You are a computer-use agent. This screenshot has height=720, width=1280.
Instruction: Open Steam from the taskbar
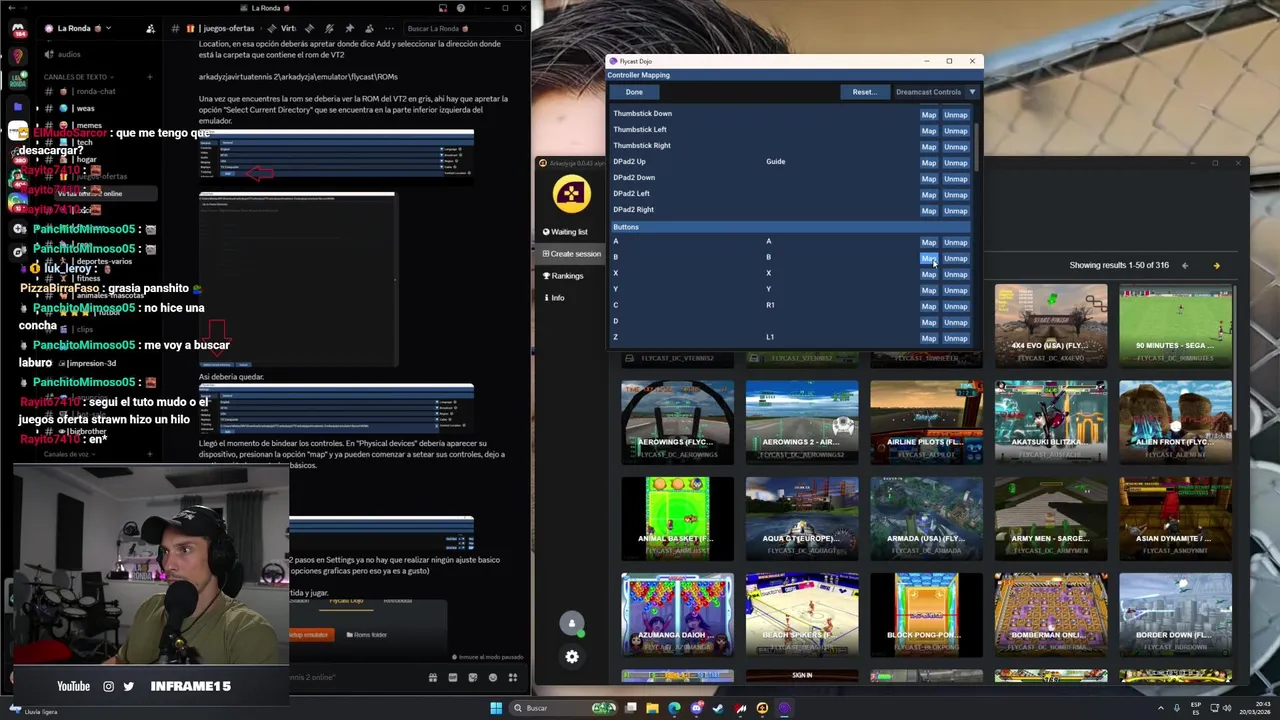click(x=718, y=708)
